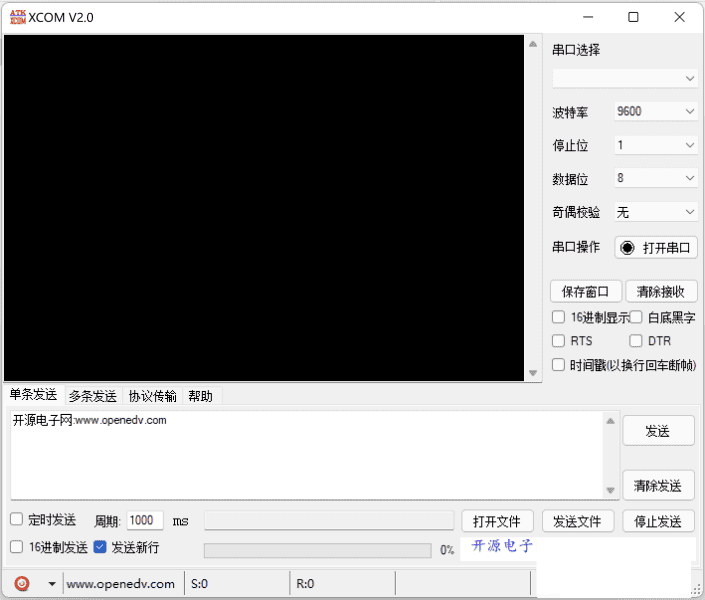Click the send box scroll down arrow
This screenshot has width=705, height=600.
pos(611,490)
